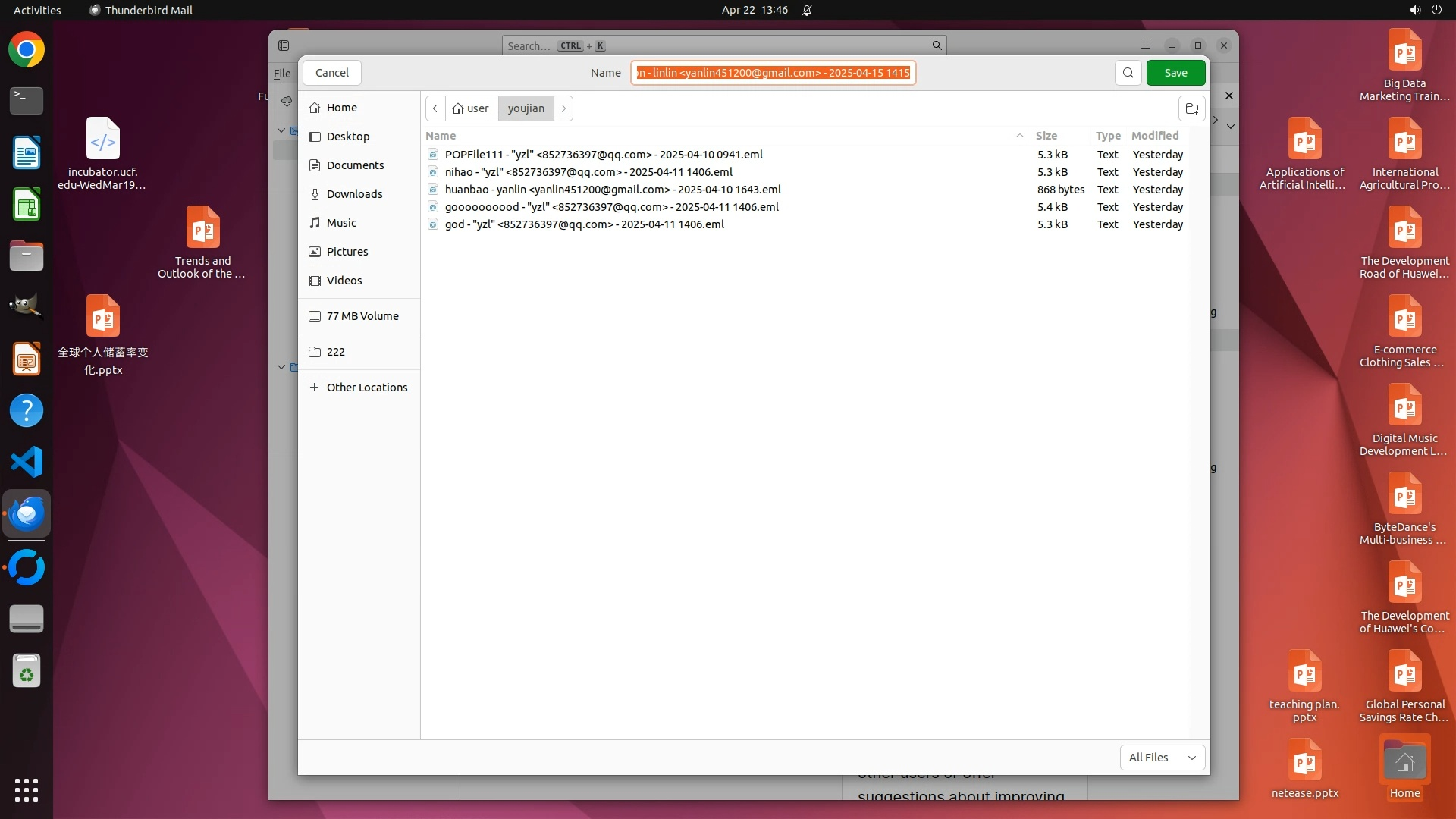Click the forward chevron in path bar
Viewport: 1456px width, 819px height.
(563, 108)
